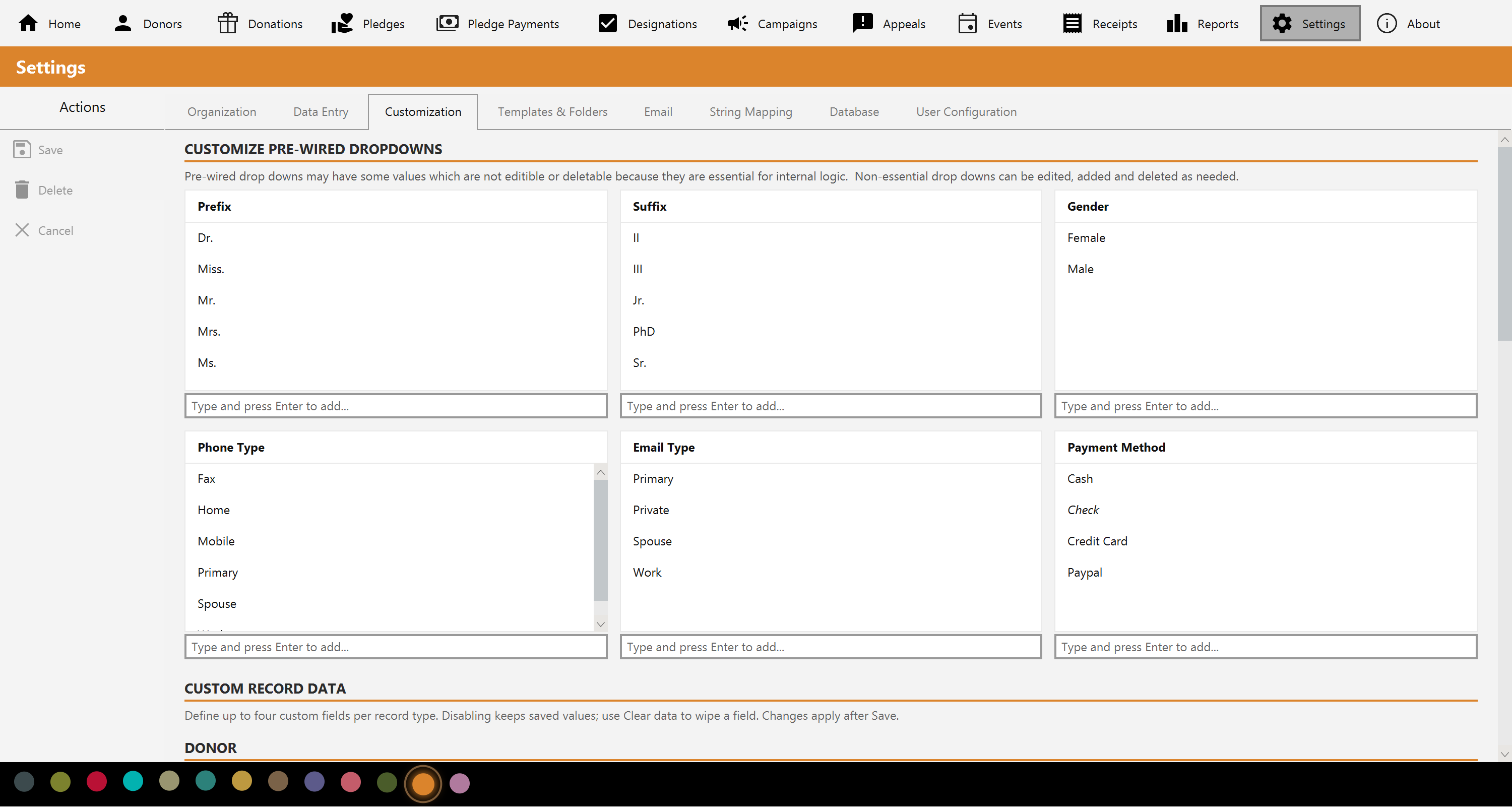Select the dark slate theme color
Screen dimensions: 1512x811
coord(24,783)
